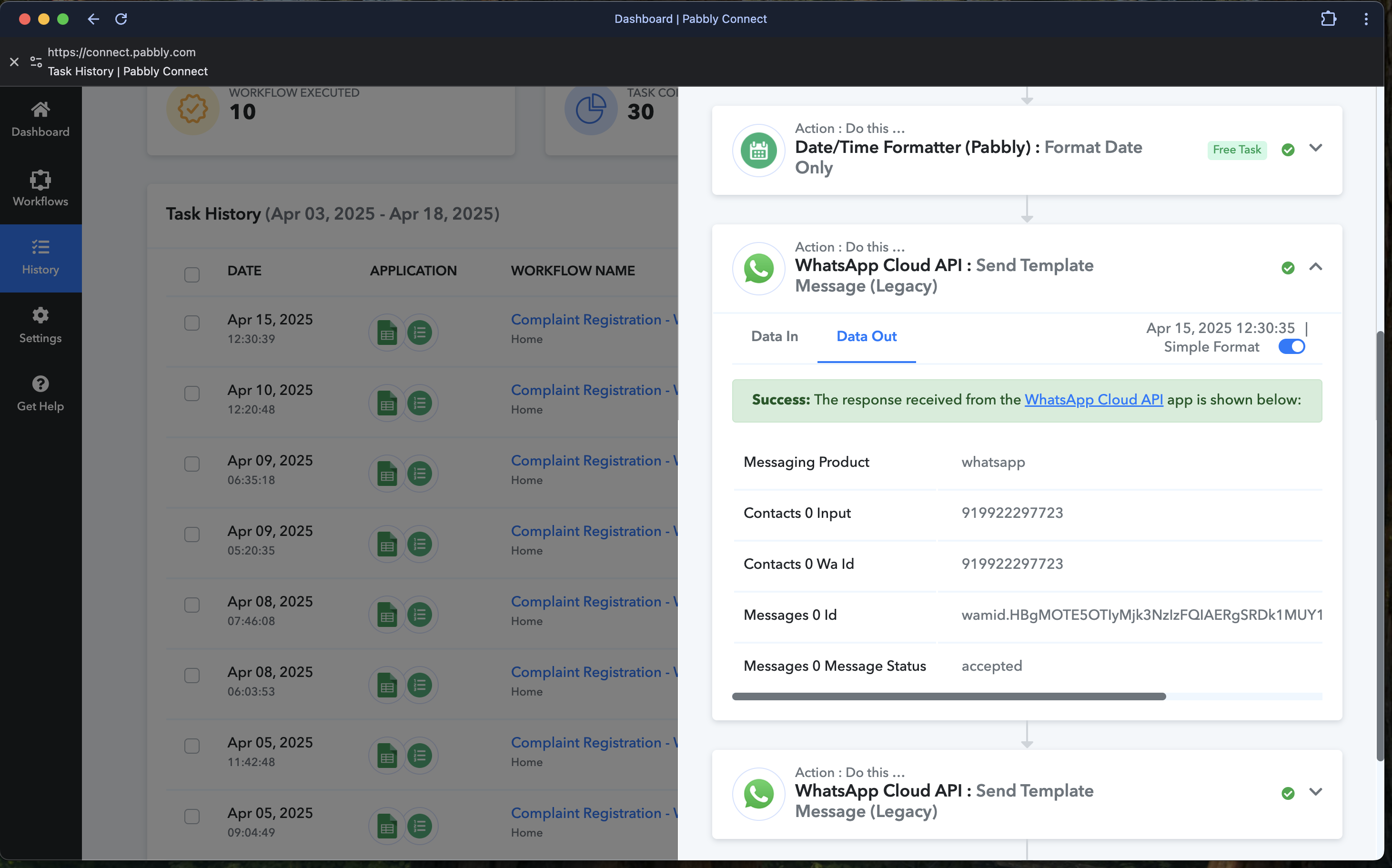Switch to the Data In tab
The height and width of the screenshot is (868, 1392).
pos(774,336)
